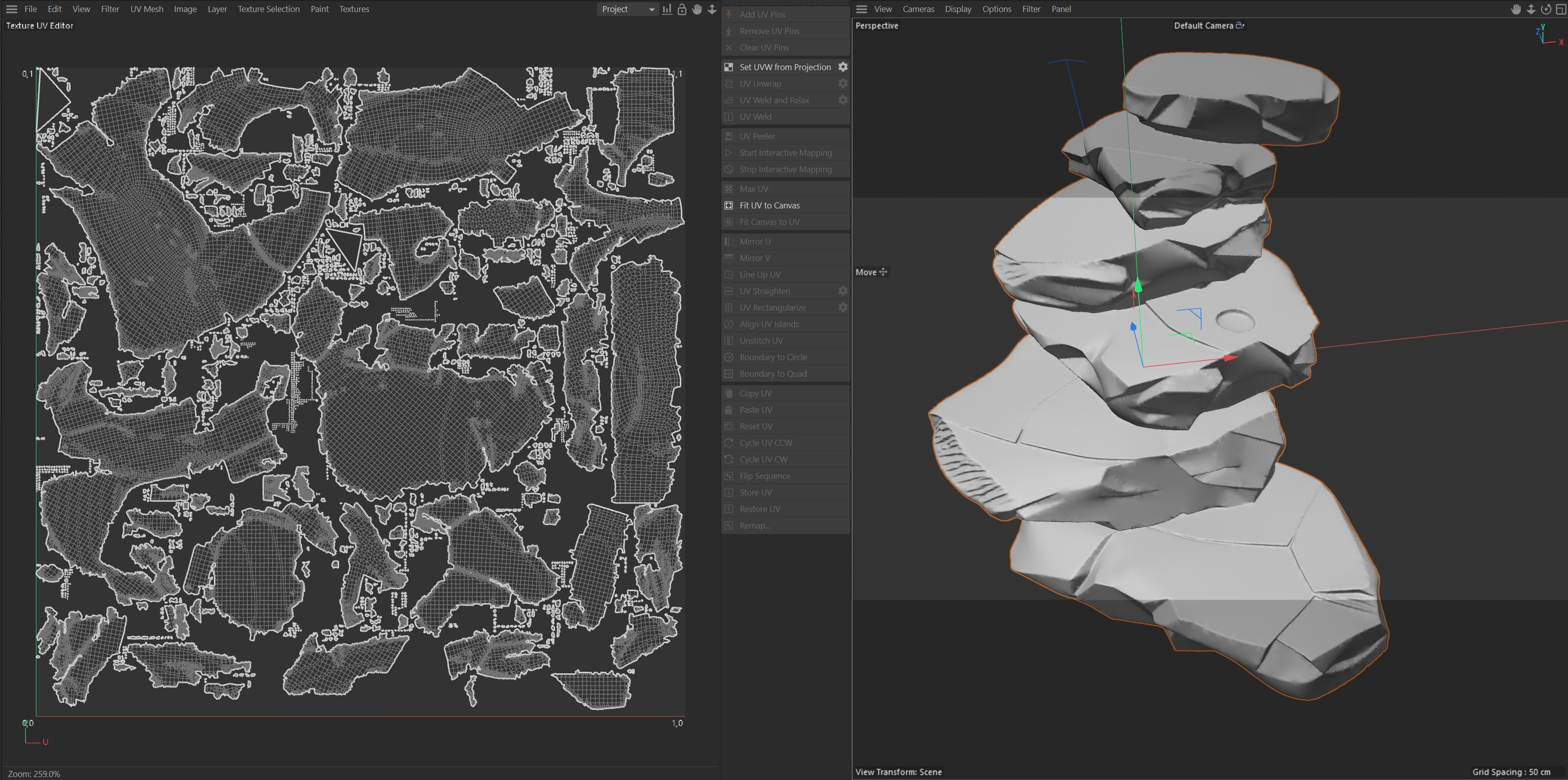
Task: Click the histogram icon beside Project dropdown
Action: (x=667, y=9)
